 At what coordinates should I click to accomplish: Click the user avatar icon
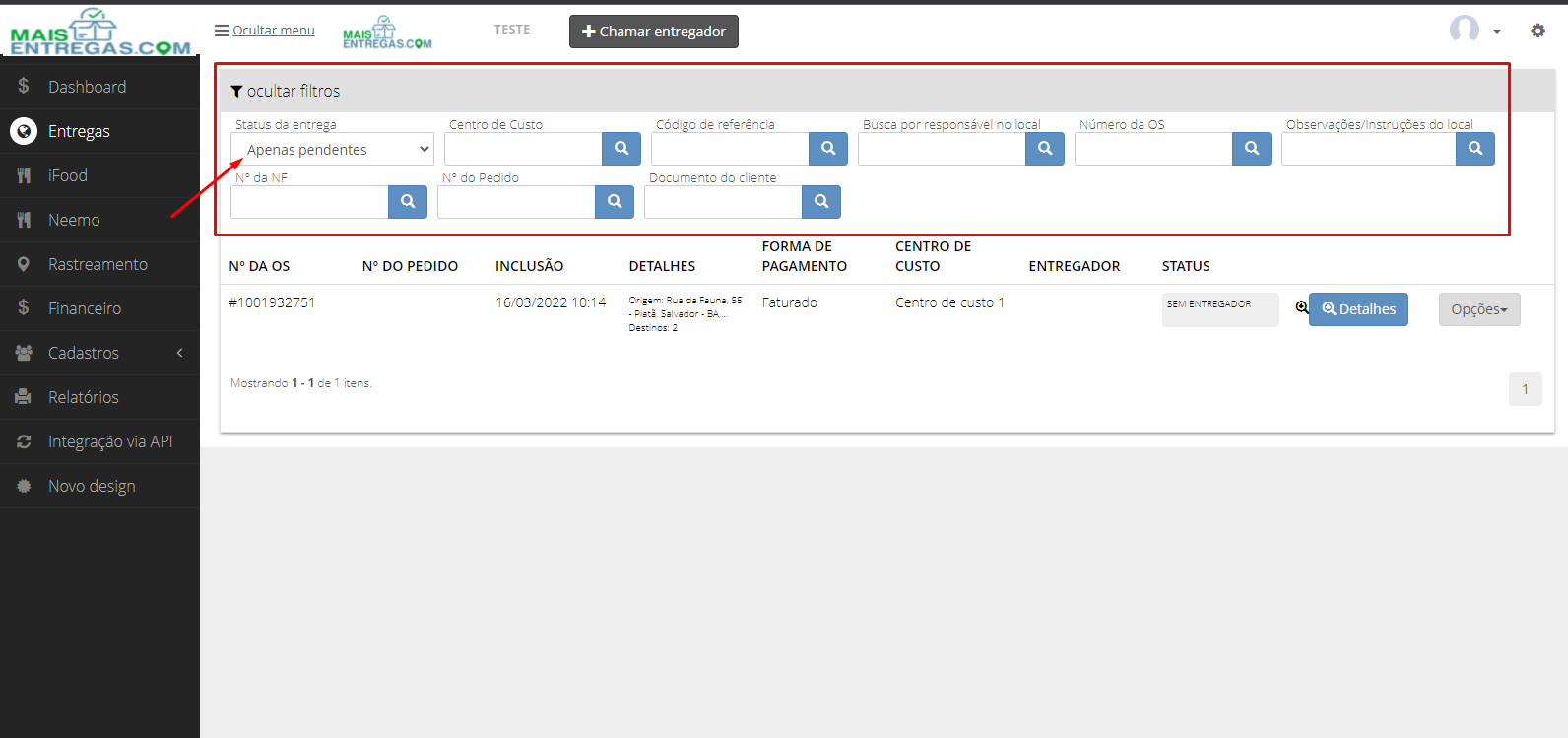[x=1465, y=30]
